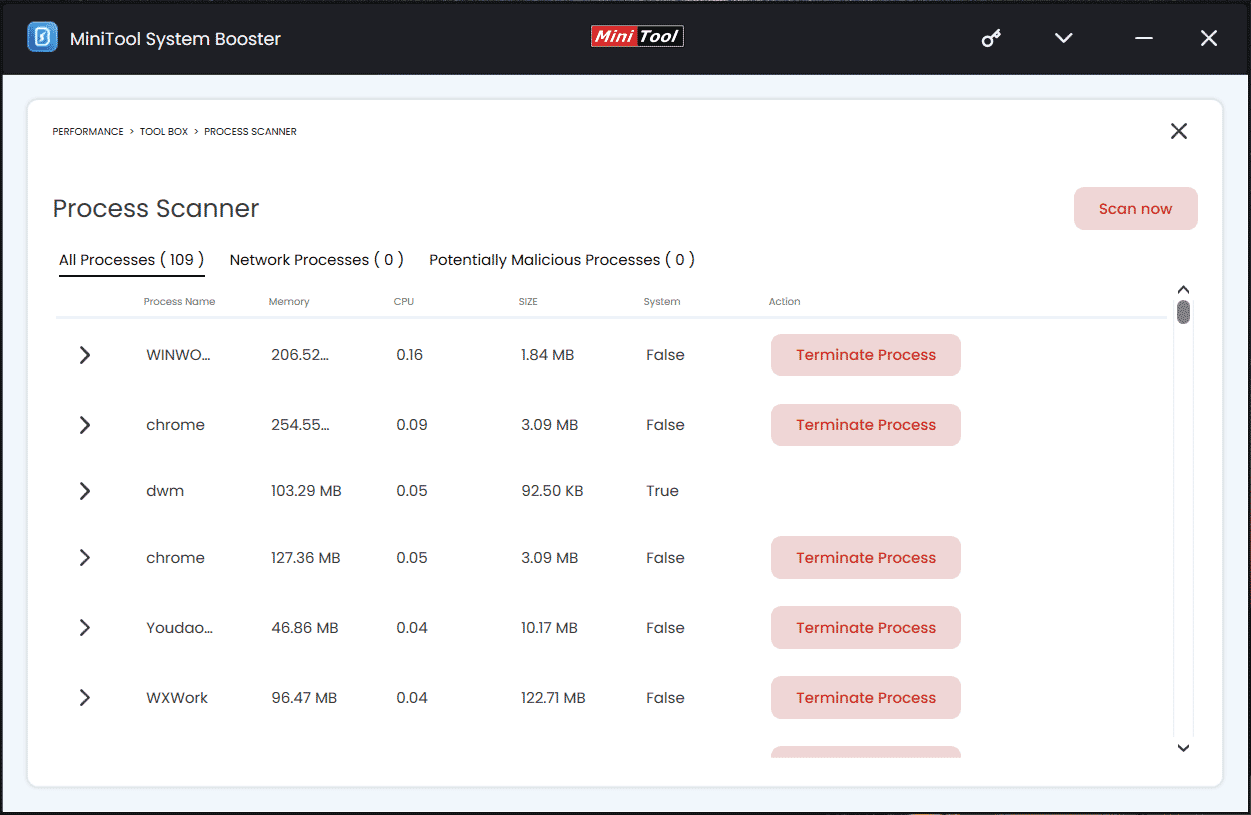Close the Process Scanner panel
This screenshot has width=1251, height=815.
pos(1179,131)
